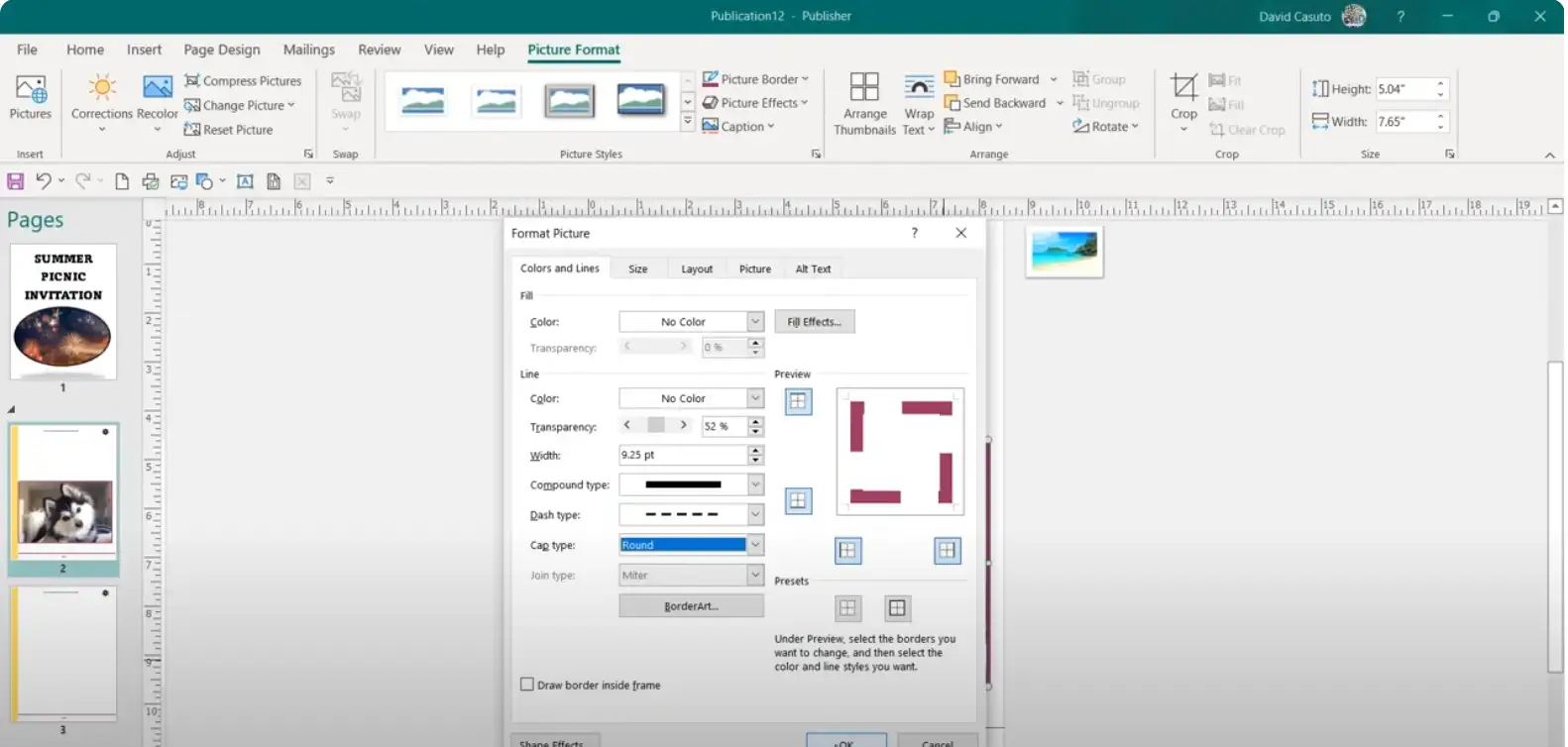Click the Arrange Thumbnails icon
Viewport: 1568px width, 747px height.
[x=864, y=88]
